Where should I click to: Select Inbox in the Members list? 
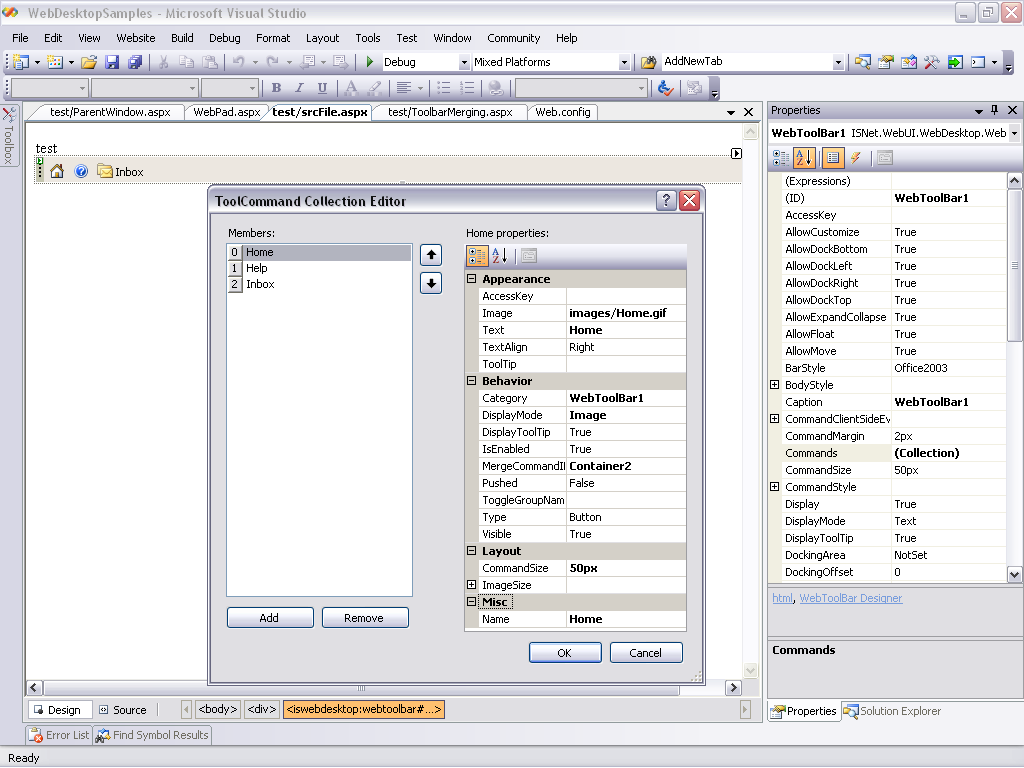pos(260,284)
